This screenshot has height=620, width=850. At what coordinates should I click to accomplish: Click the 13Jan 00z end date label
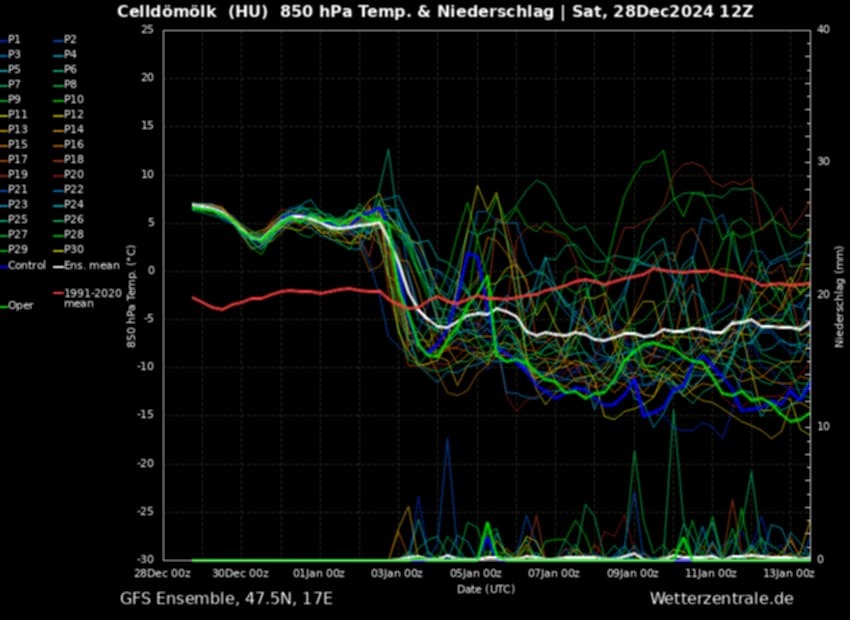[x=790, y=573]
